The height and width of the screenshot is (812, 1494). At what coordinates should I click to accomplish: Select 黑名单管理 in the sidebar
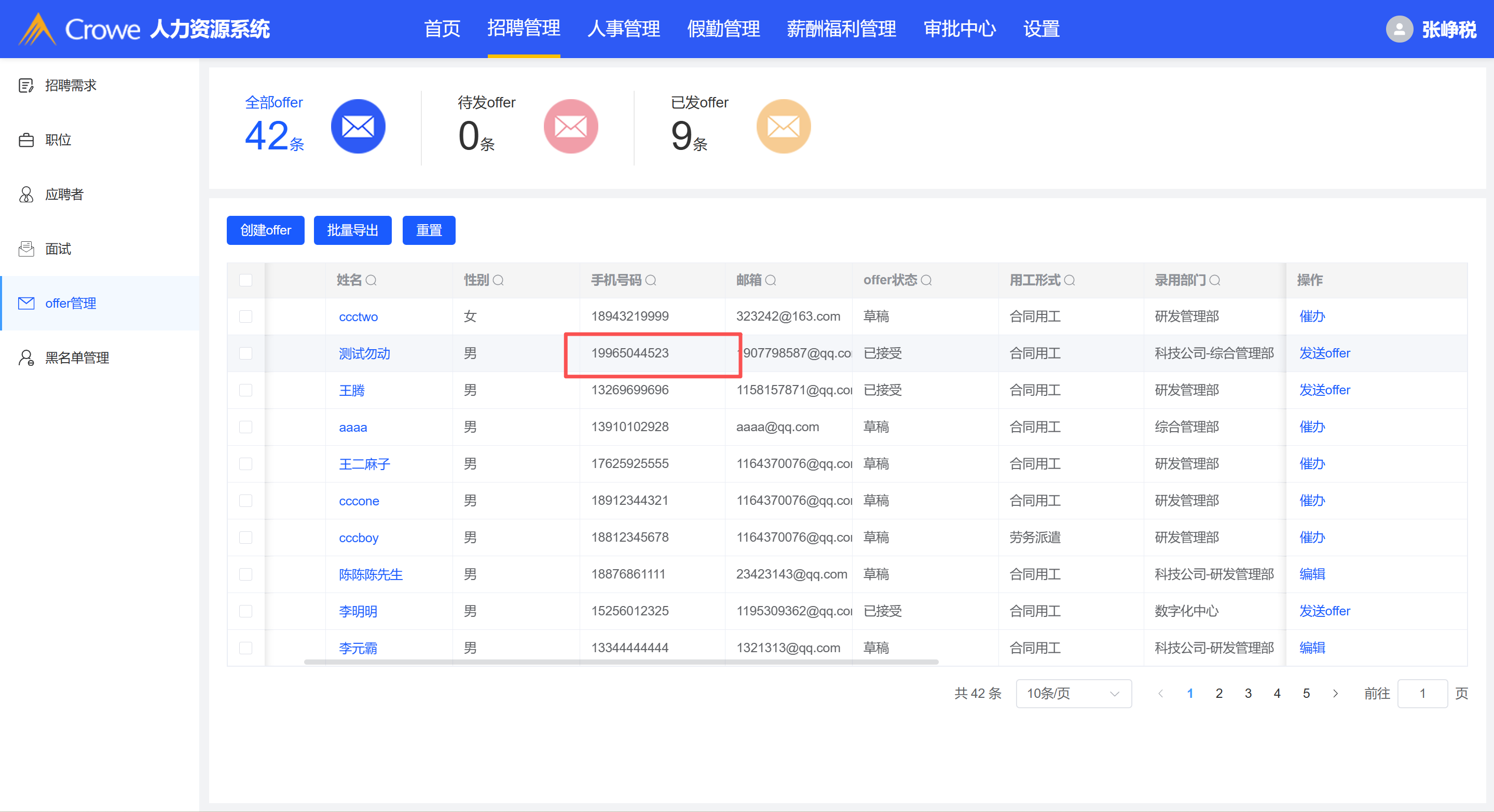(77, 358)
